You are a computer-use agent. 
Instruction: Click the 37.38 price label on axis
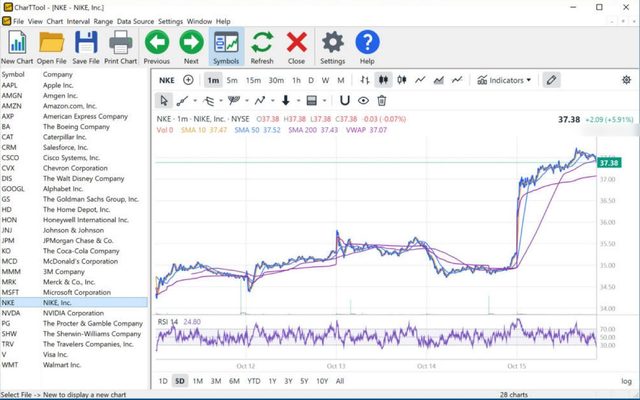(x=609, y=163)
